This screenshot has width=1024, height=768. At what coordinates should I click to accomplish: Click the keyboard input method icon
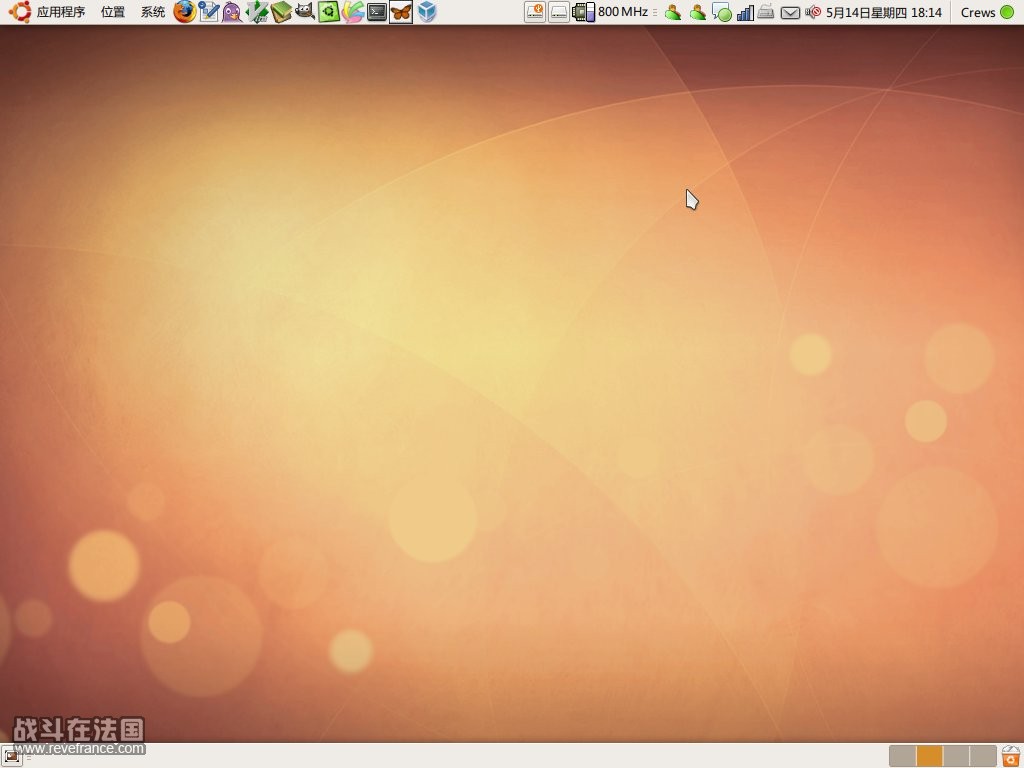coord(767,11)
